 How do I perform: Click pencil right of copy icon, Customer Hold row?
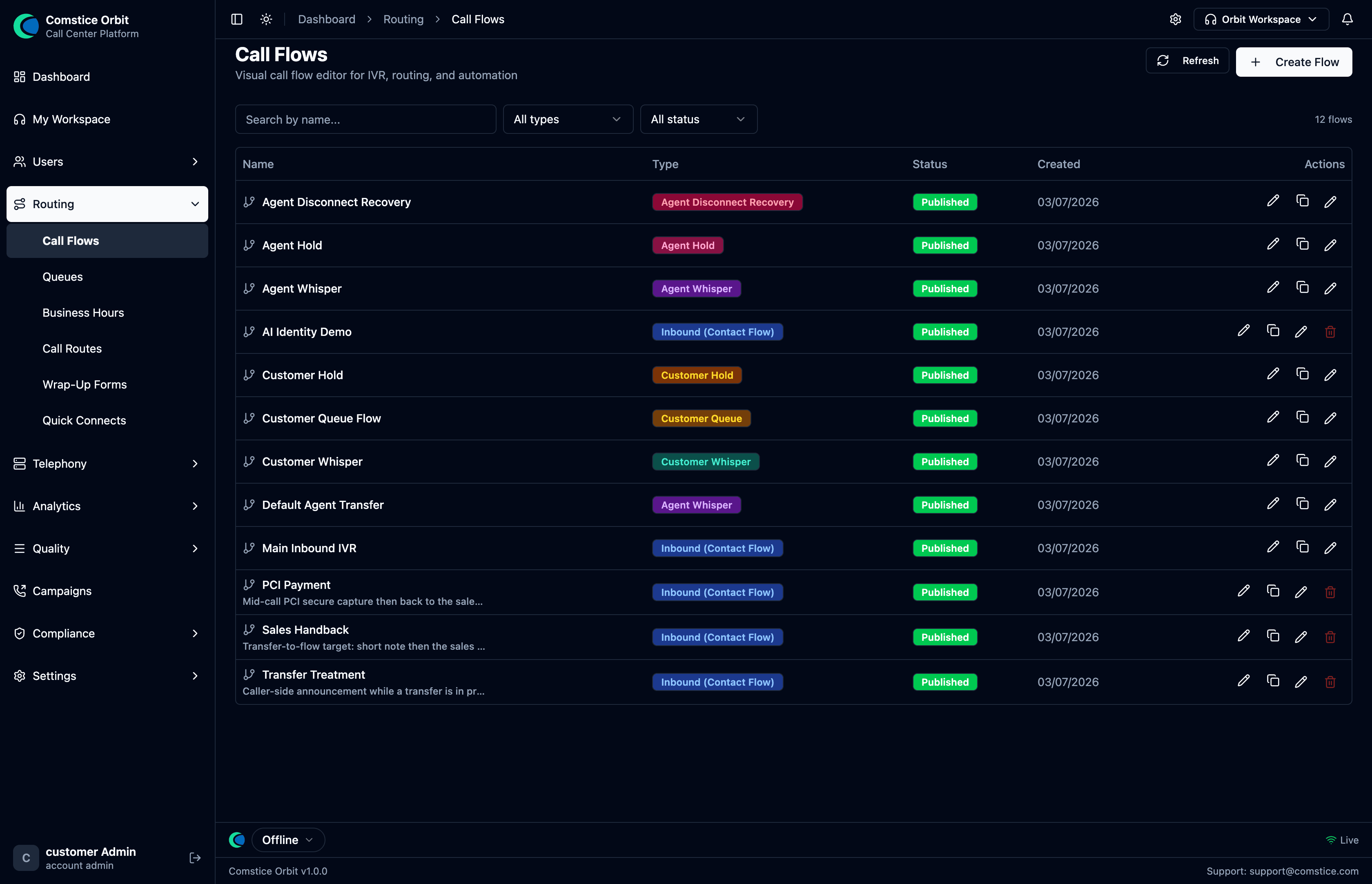coord(1330,375)
